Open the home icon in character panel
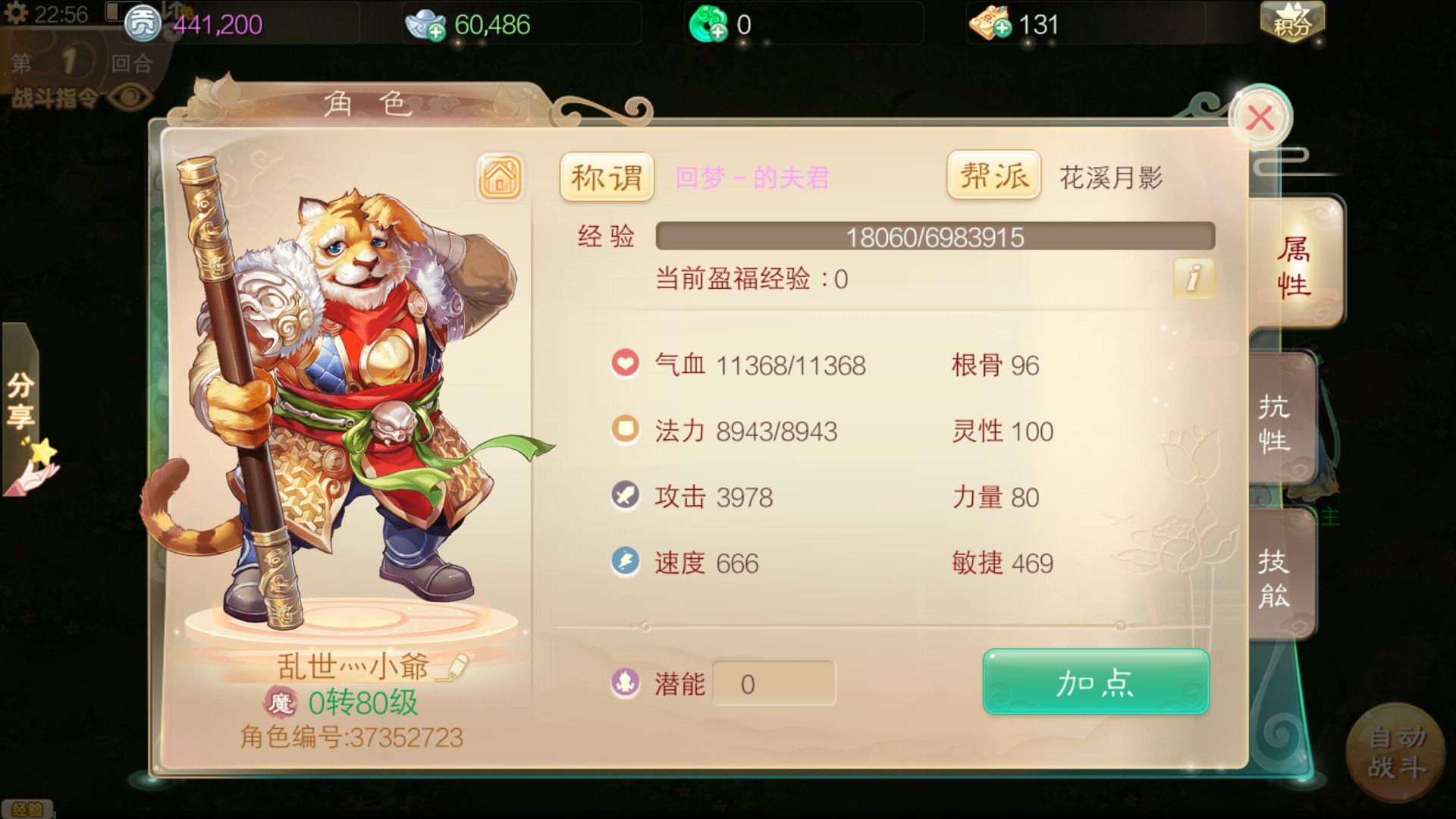The height and width of the screenshot is (819, 1456). click(x=500, y=177)
